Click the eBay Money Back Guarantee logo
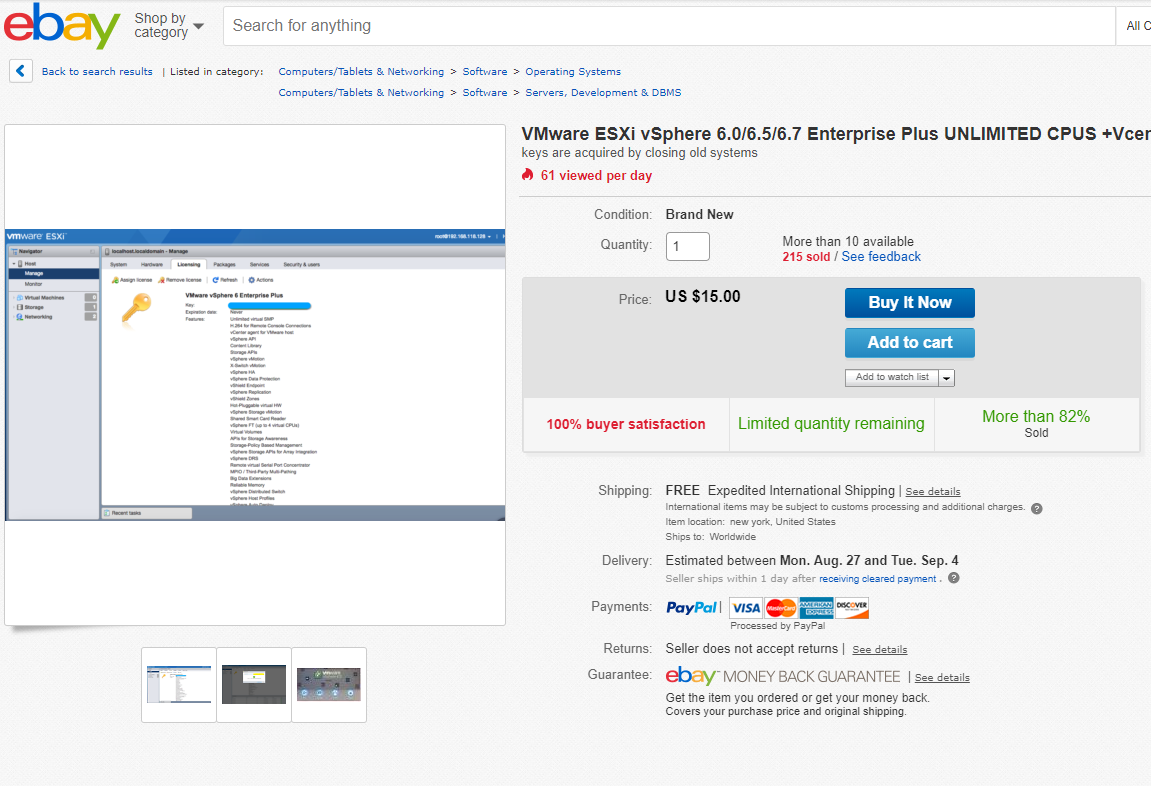The width and height of the screenshot is (1151, 786). tap(783, 676)
